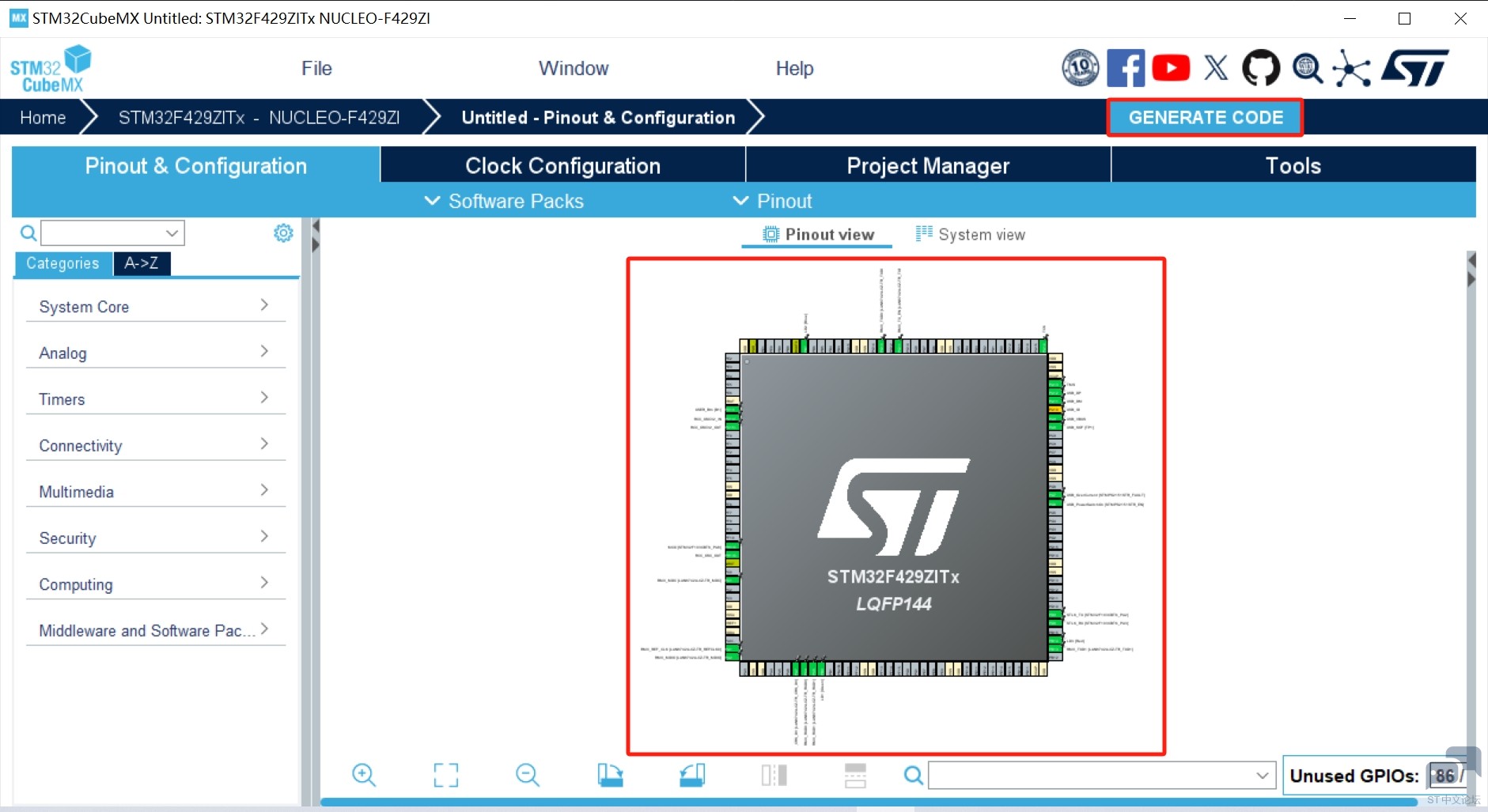Switch to System view
Viewport: 1488px width, 812px height.
pos(970,235)
